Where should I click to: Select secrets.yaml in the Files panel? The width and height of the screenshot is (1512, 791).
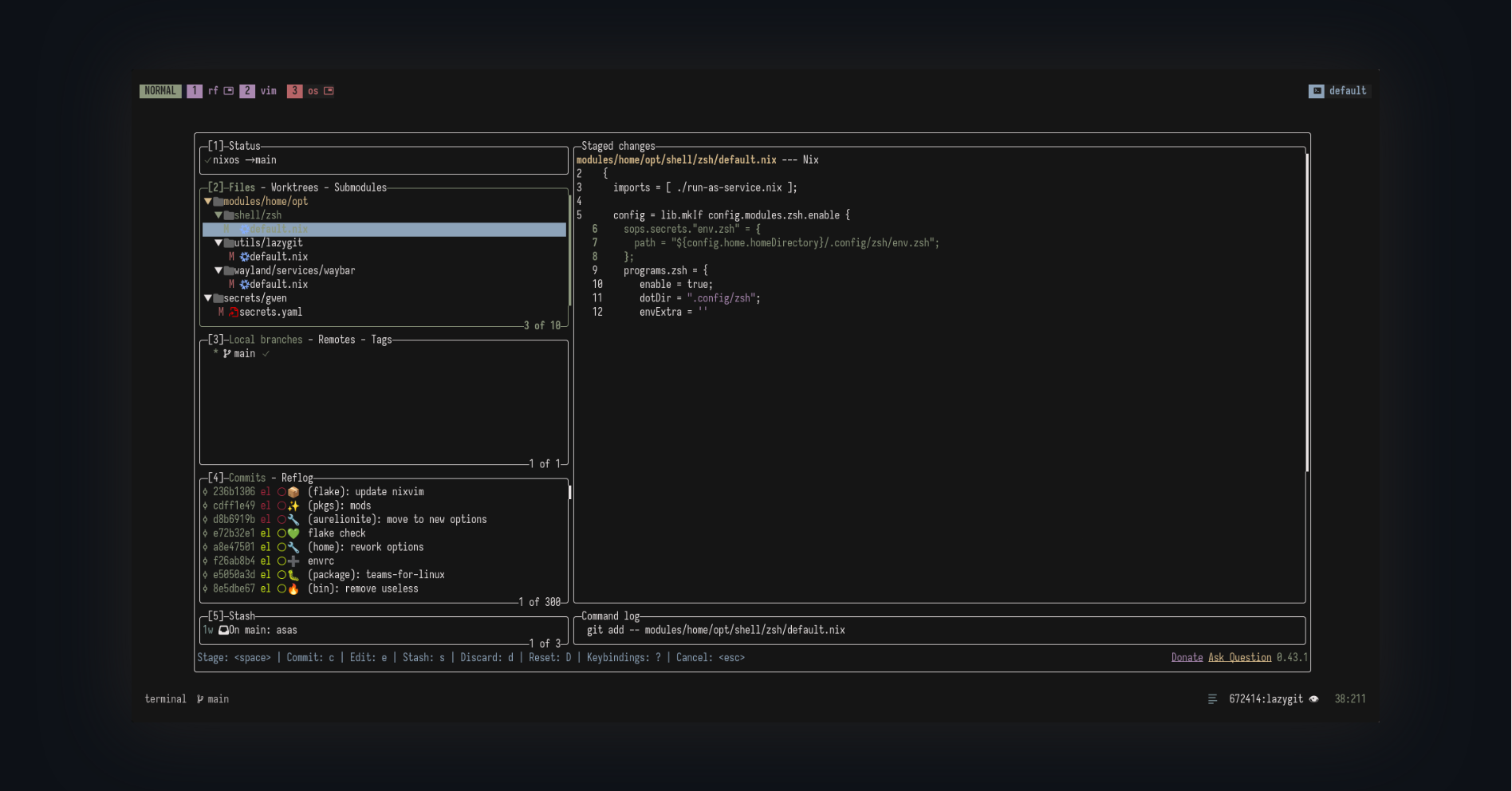coord(271,313)
